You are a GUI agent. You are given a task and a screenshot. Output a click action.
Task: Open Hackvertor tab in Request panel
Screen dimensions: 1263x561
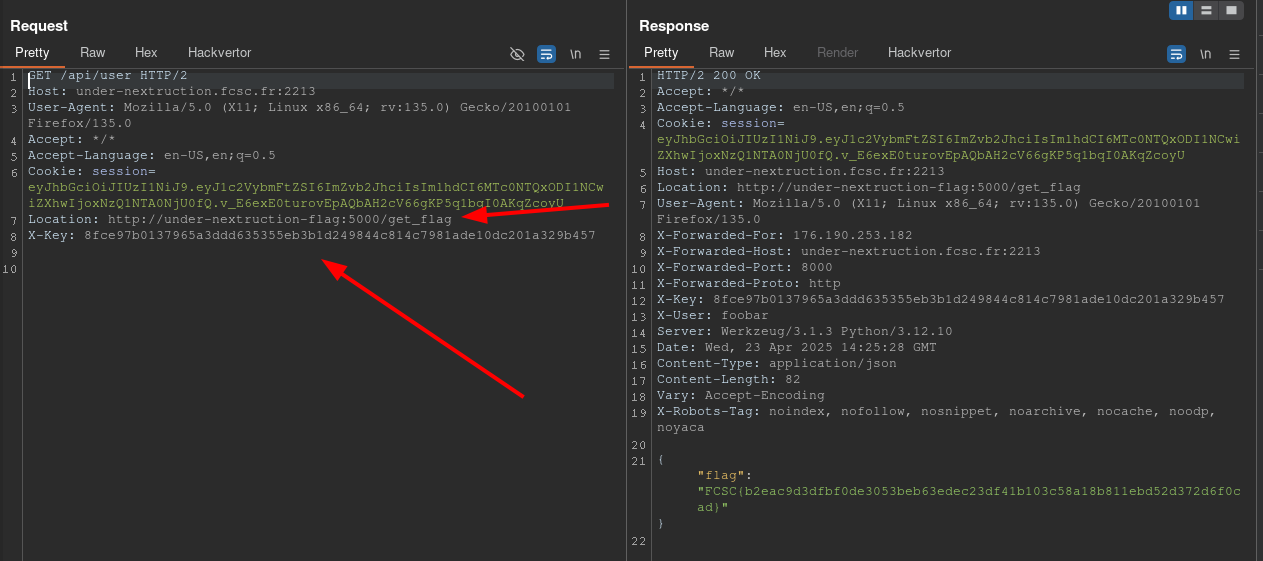[x=219, y=52]
